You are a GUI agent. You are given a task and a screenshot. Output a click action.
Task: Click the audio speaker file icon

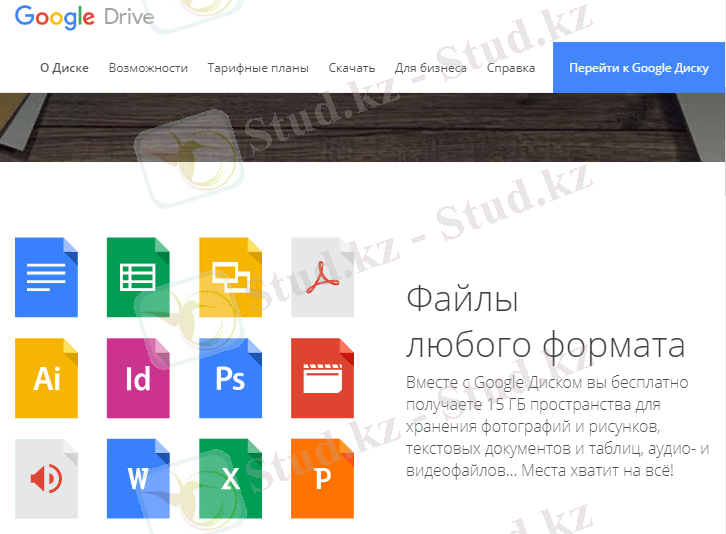point(46,478)
